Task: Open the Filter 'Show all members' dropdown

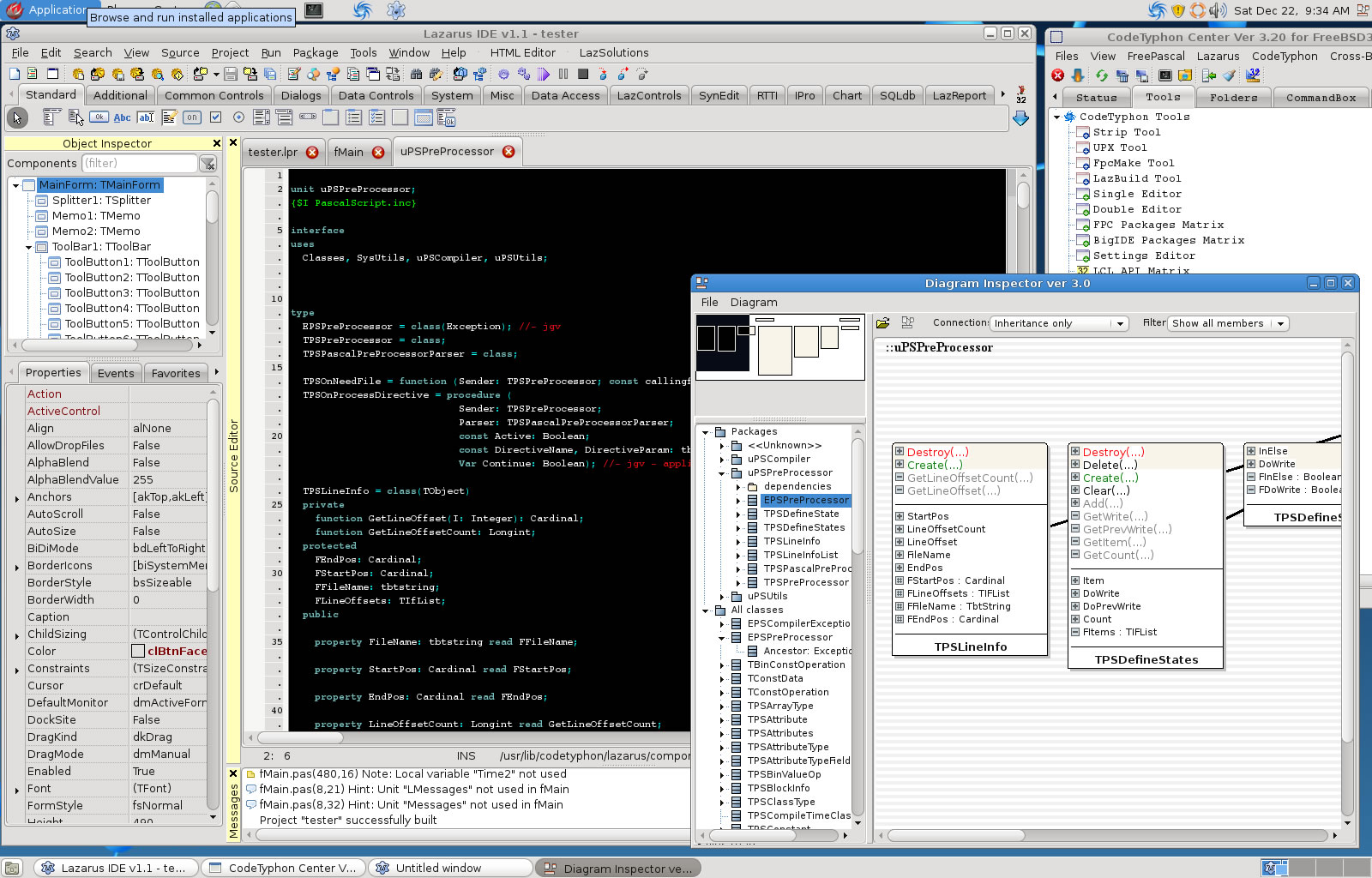Action: [1228, 323]
